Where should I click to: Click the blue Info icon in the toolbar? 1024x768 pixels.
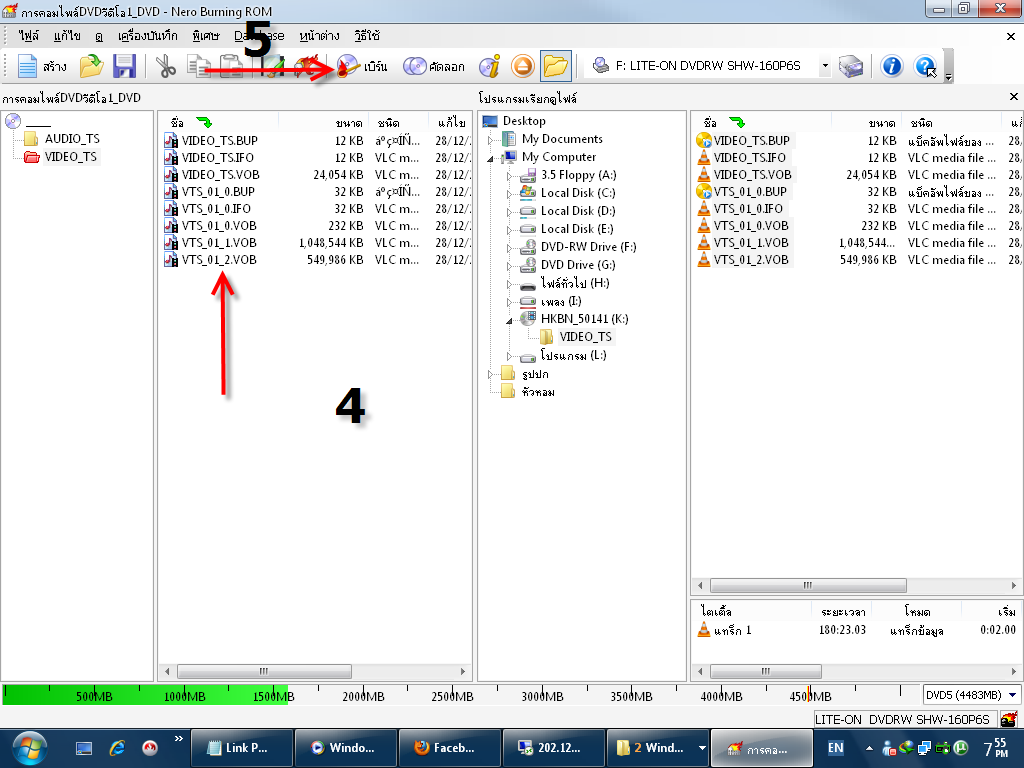(891, 66)
